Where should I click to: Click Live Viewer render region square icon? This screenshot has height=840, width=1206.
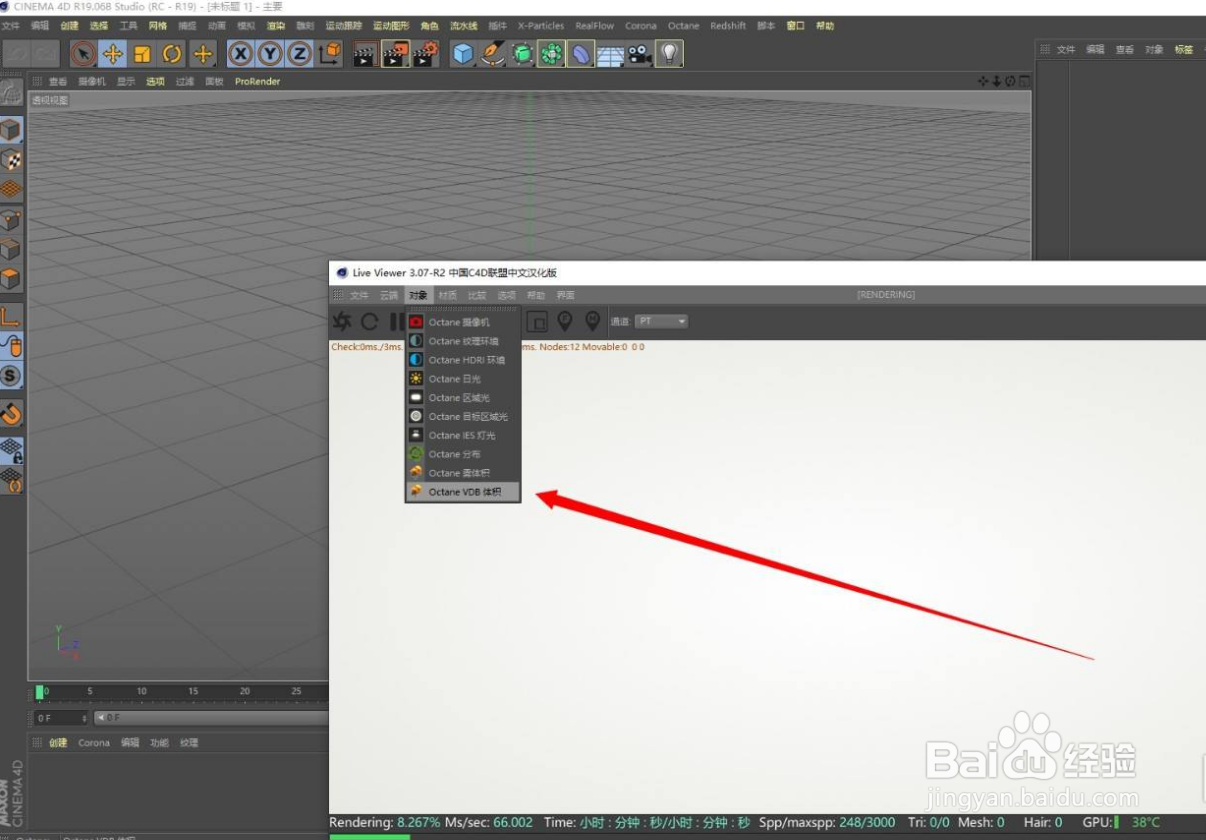tap(537, 321)
